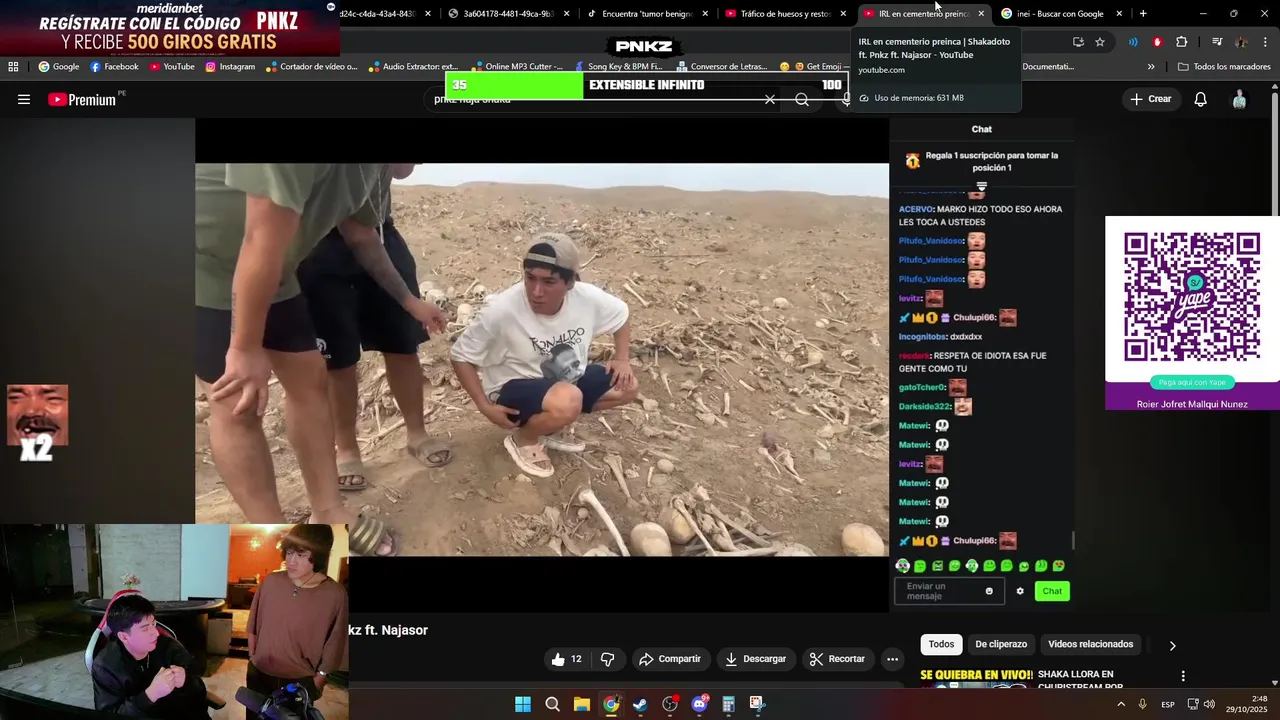Open the emoji picker in chat input

click(x=989, y=591)
